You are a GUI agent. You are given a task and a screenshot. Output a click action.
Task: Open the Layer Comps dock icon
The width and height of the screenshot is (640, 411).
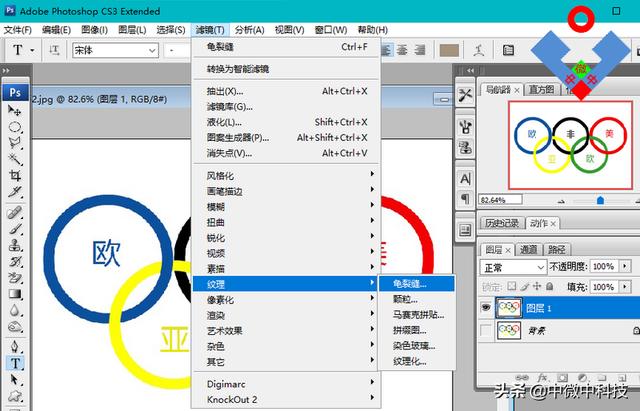(465, 230)
